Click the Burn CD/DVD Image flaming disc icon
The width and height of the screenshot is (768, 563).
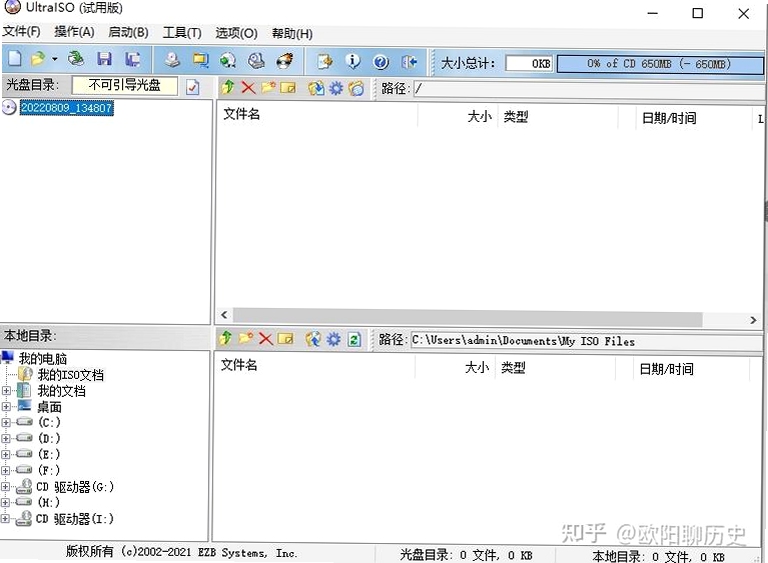(285, 60)
